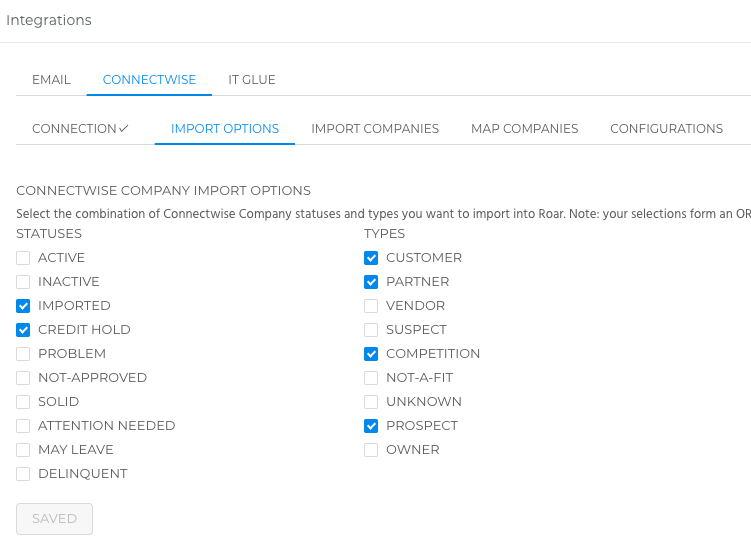Viewport: 751px width, 550px height.
Task: Click the Integrations page title
Action: [x=49, y=20]
